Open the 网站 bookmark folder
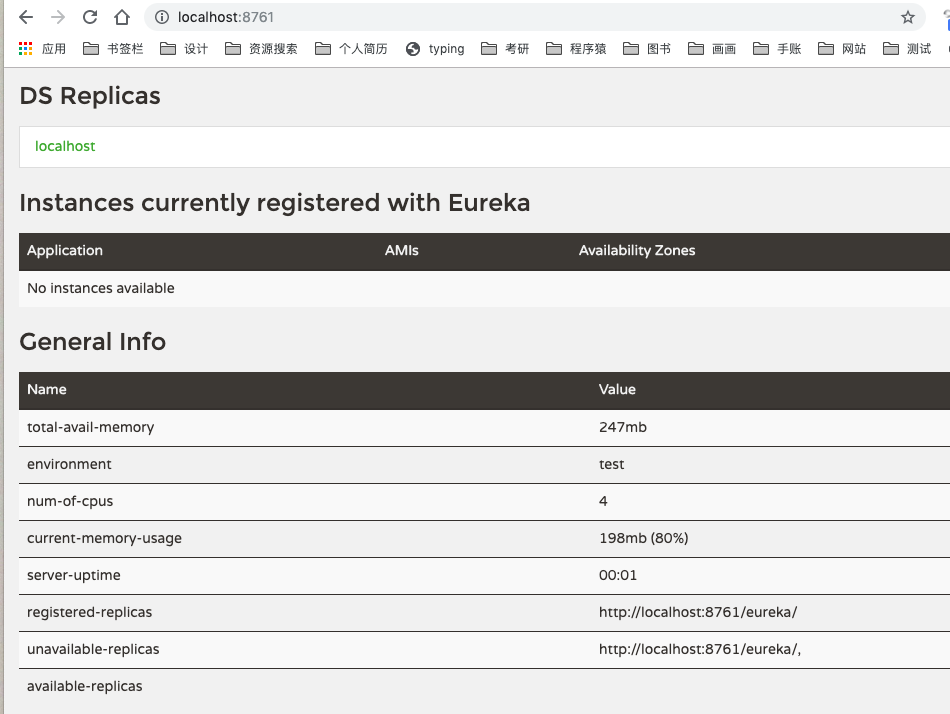 point(842,49)
